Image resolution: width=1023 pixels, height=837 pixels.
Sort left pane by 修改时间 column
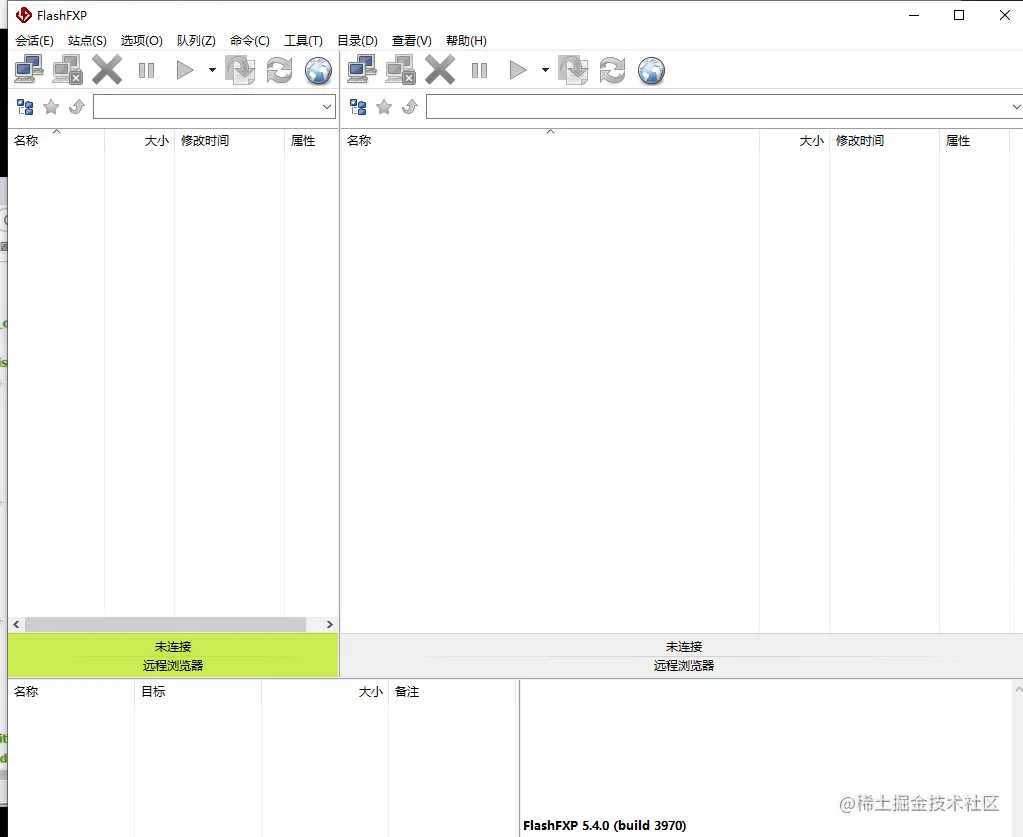(230, 140)
